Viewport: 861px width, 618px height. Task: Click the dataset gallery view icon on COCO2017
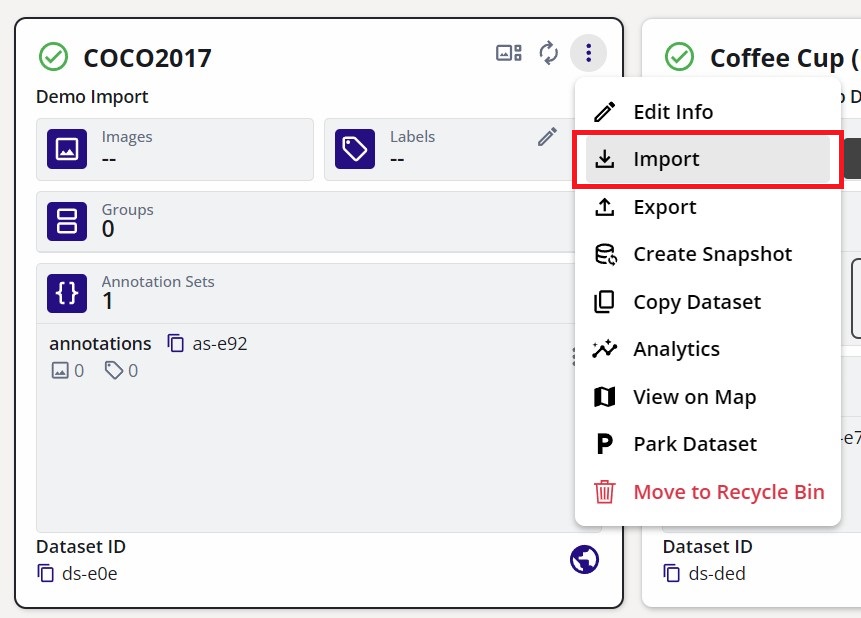(508, 55)
